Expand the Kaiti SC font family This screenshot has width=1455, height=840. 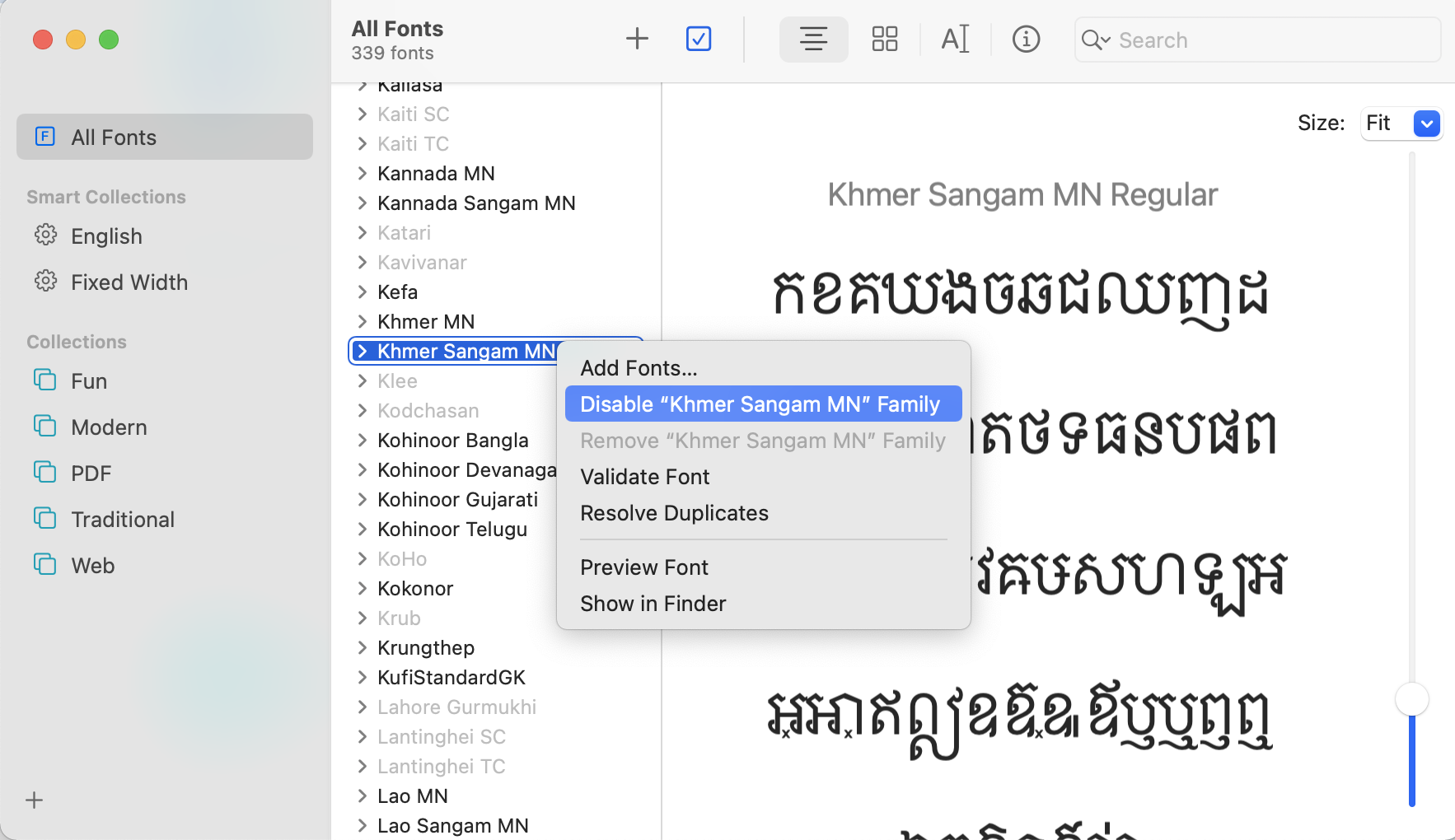(362, 114)
